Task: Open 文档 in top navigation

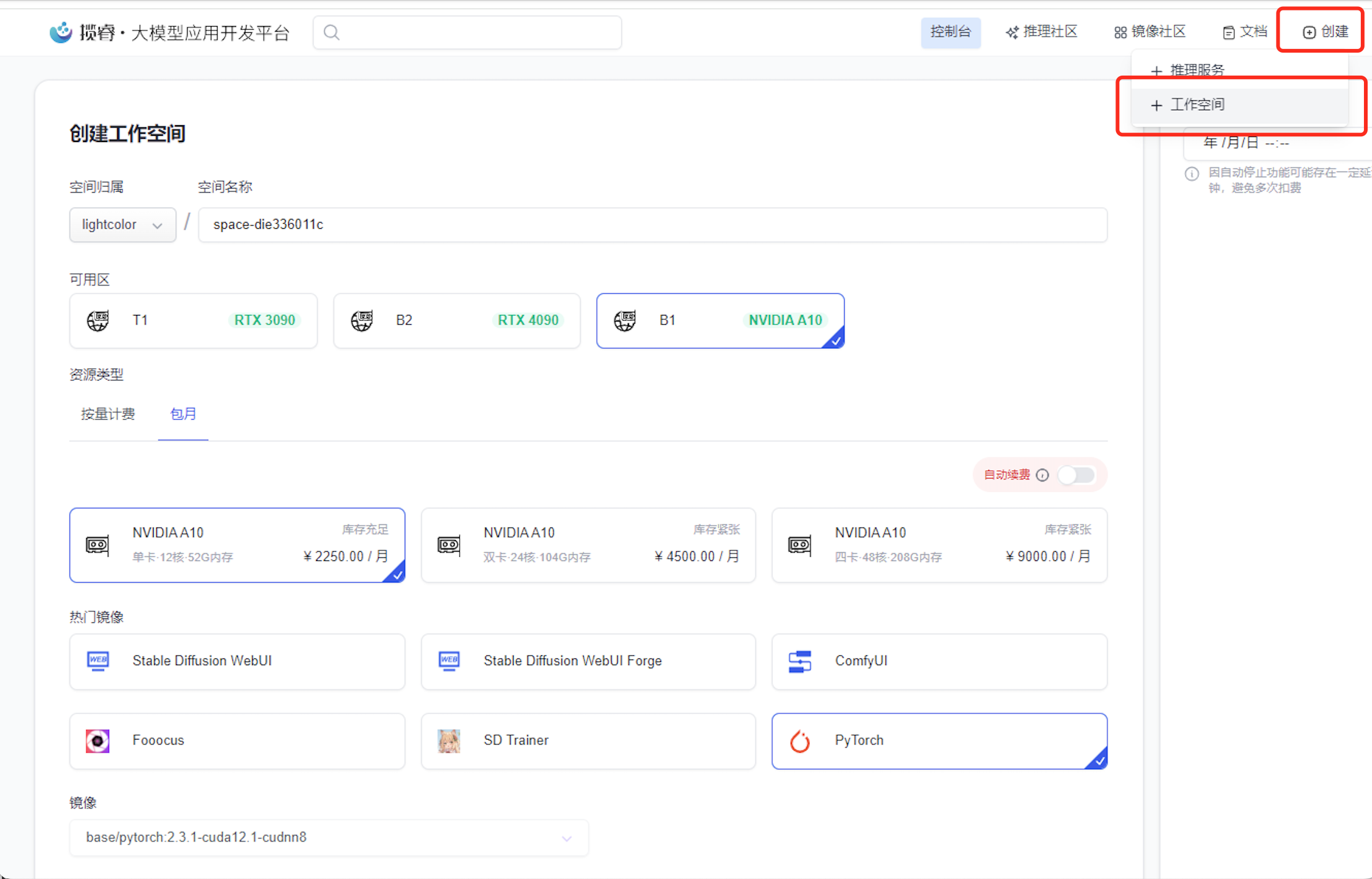Action: 1244,32
